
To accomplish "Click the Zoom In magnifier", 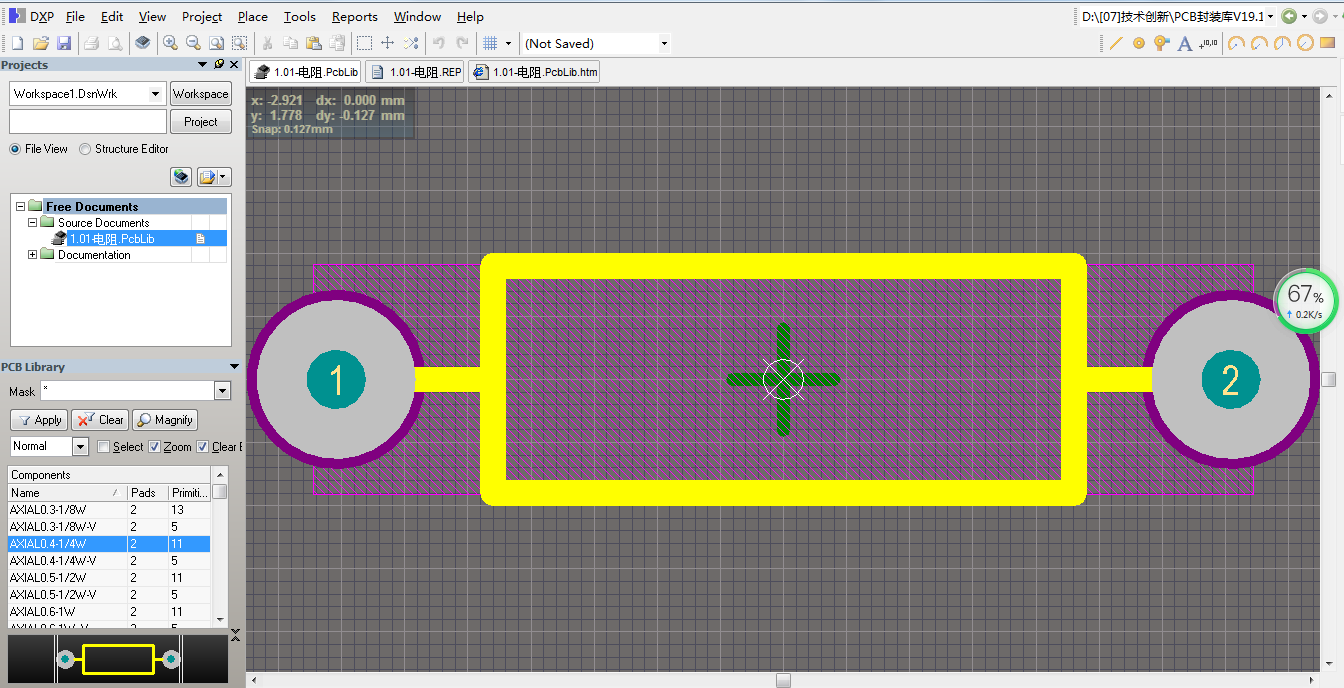I will coord(170,43).
